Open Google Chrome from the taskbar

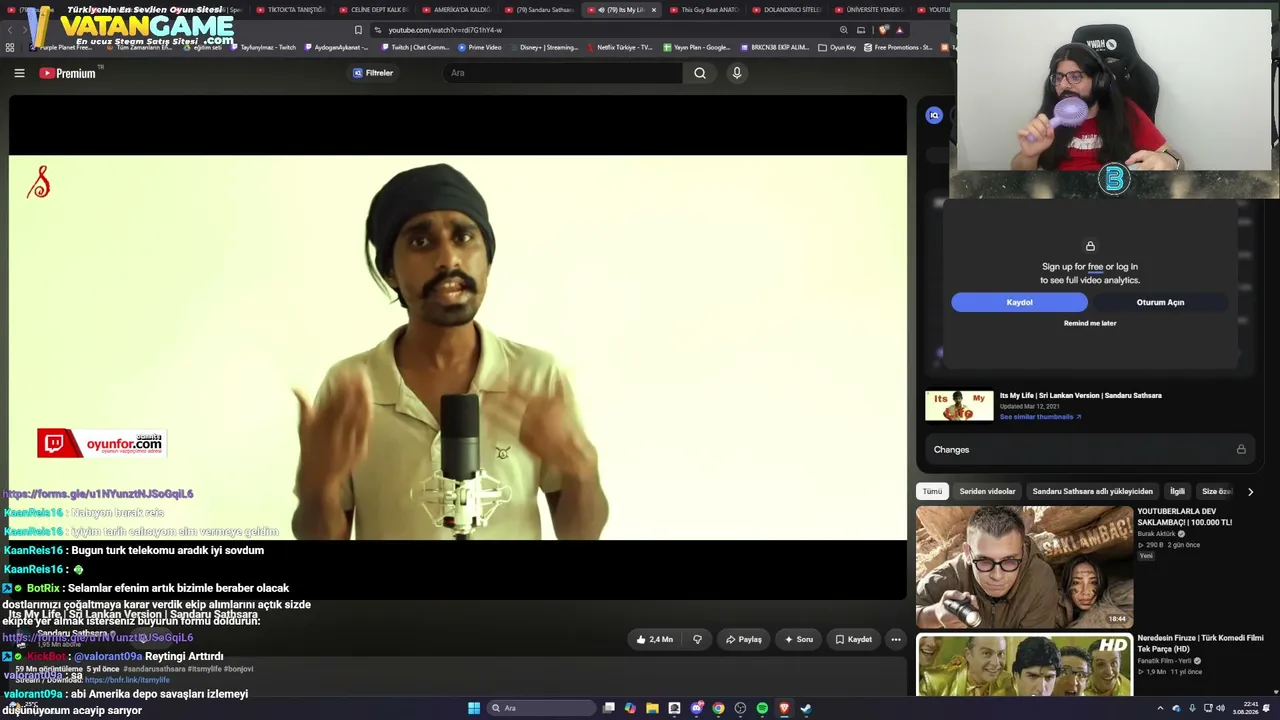pos(718,708)
